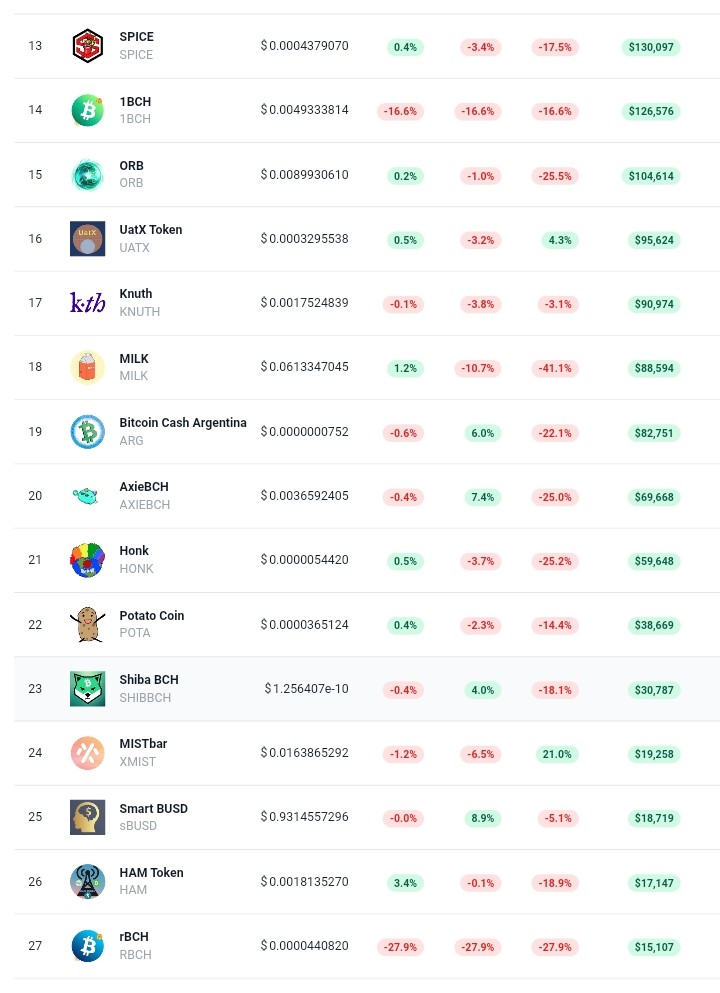Click the rank 23 Shiba BCH row number
Image resolution: width=720 pixels, height=993 pixels.
[x=35, y=688]
